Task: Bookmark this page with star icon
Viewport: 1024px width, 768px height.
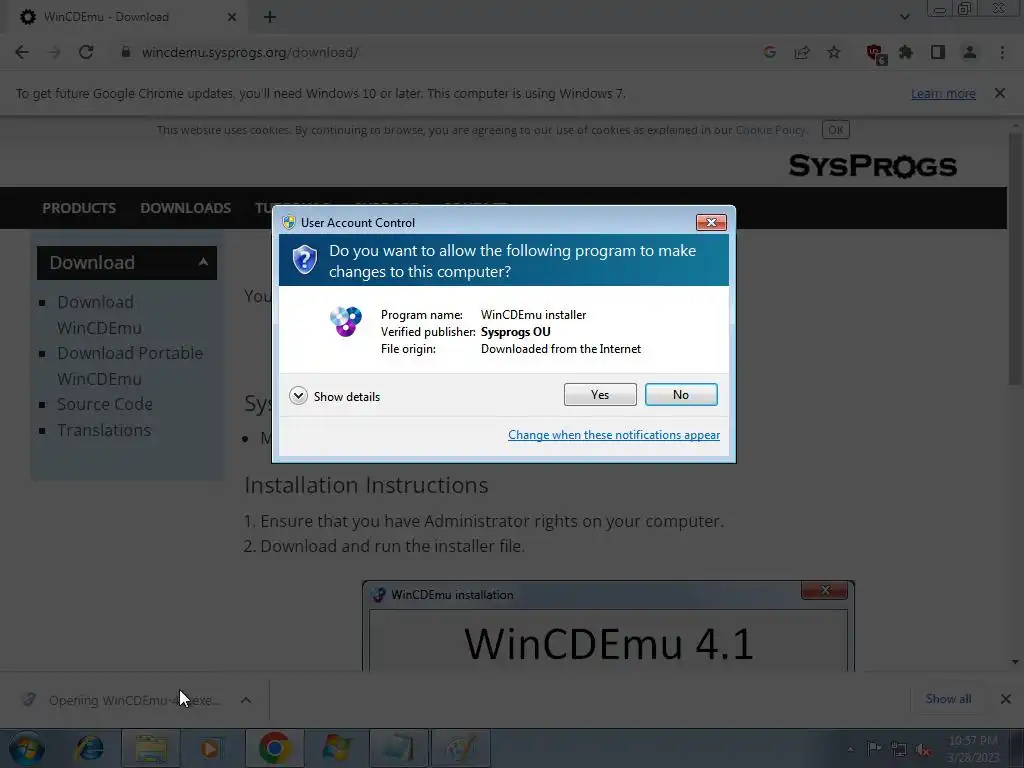Action: point(833,52)
